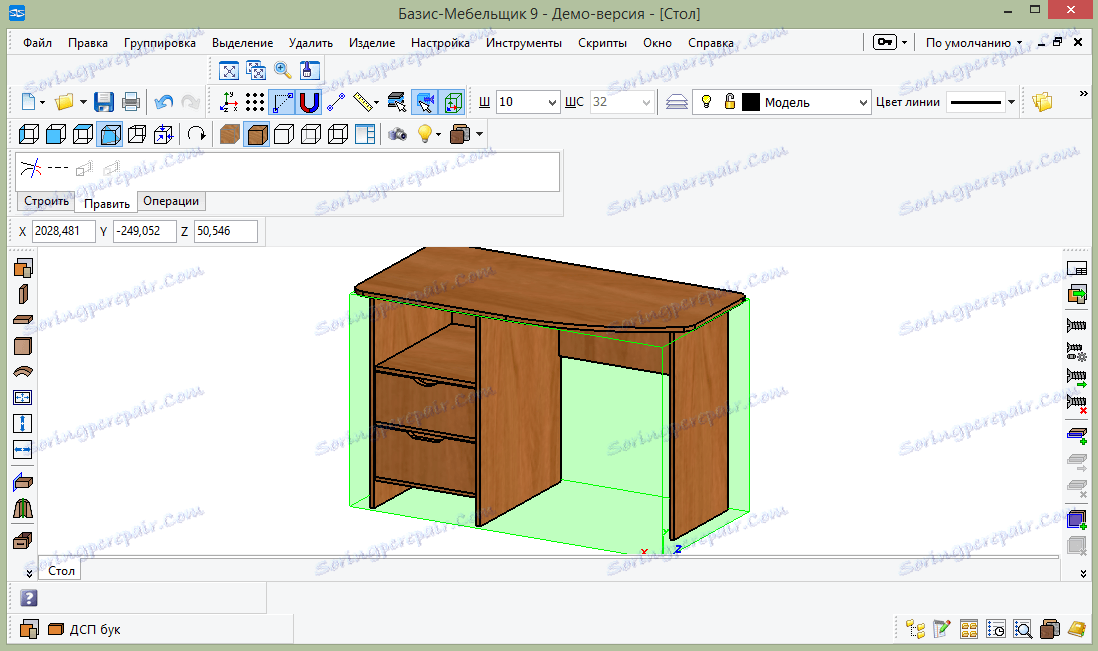This screenshot has height=651, width=1098.
Task: Click the Print icon in toolbar
Action: tap(130, 102)
